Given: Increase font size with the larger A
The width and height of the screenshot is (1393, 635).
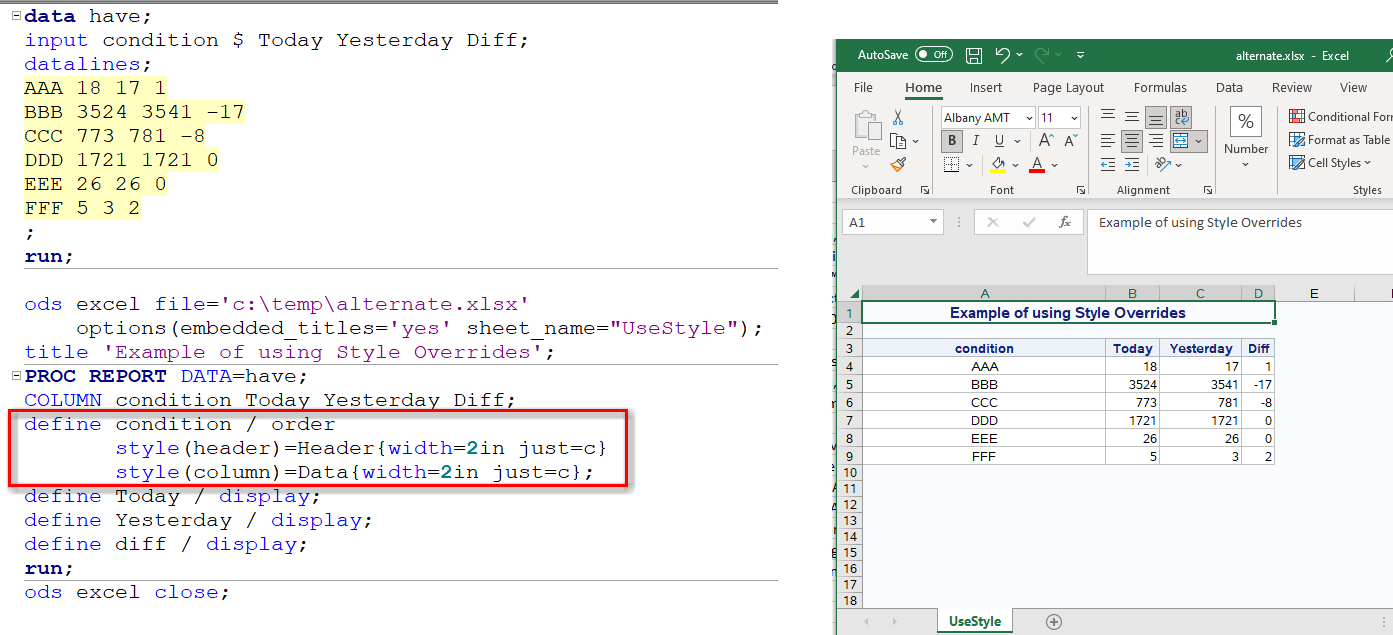Looking at the screenshot, I should point(1046,141).
